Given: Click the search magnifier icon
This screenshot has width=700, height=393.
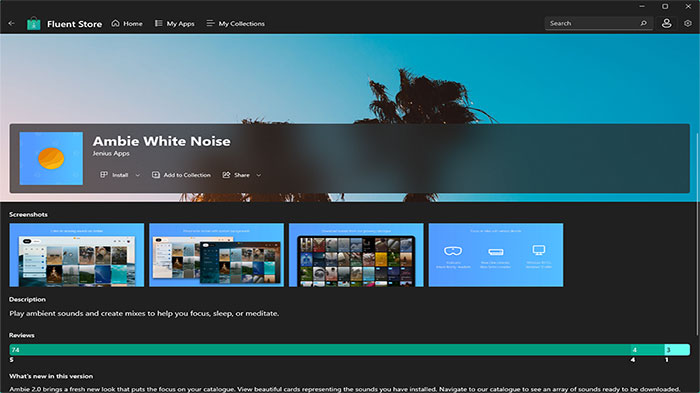Looking at the screenshot, I should point(643,23).
